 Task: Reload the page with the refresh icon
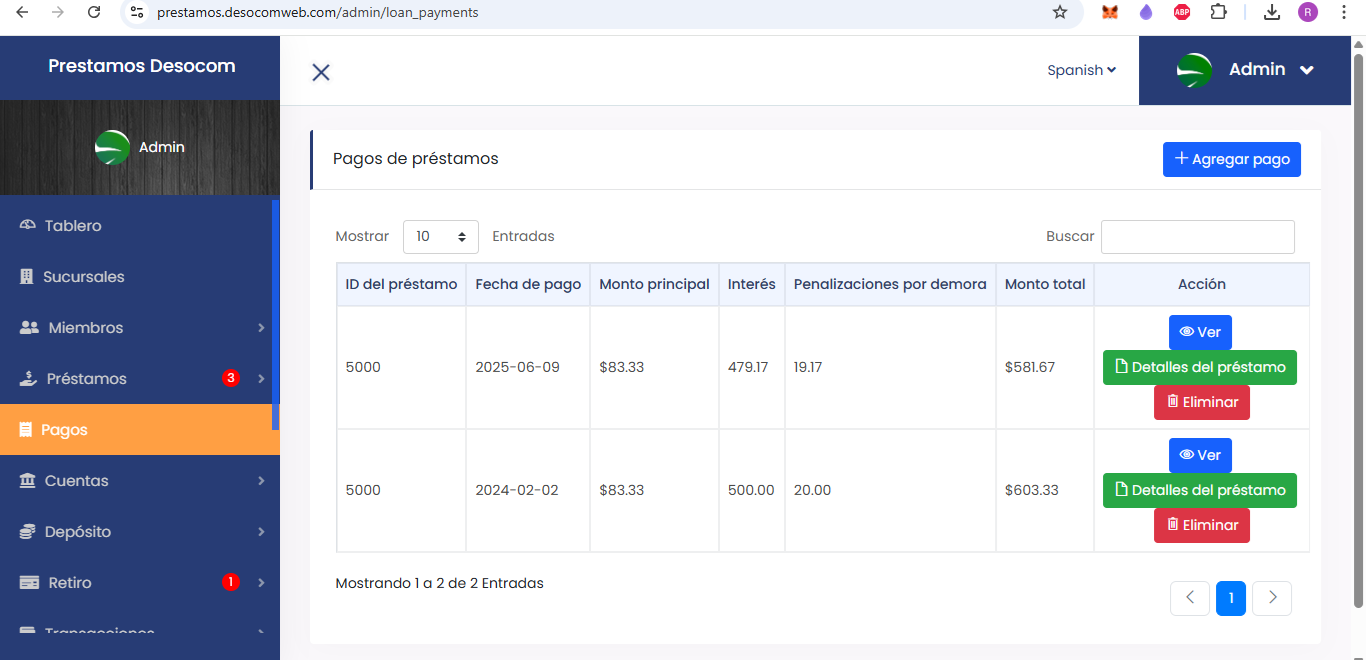click(x=94, y=12)
